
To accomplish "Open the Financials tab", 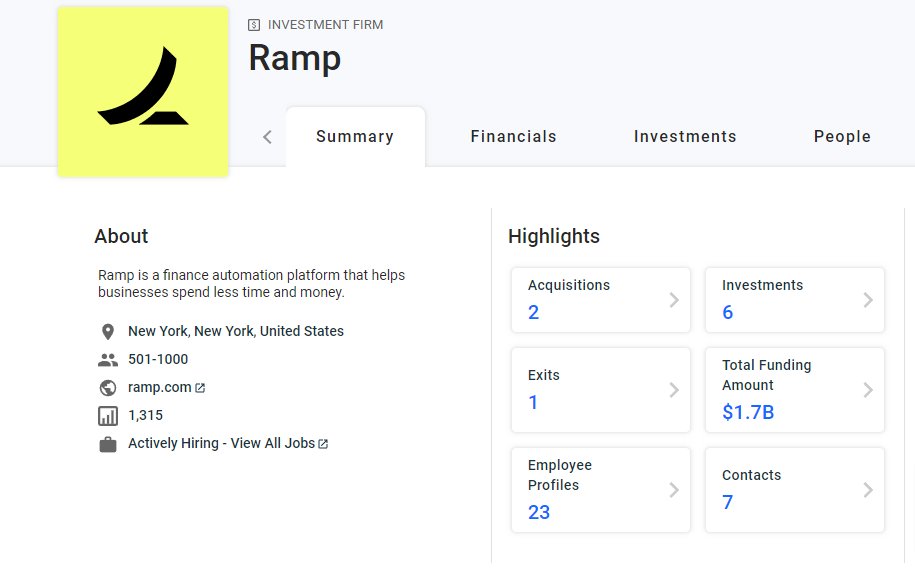I will pos(514,137).
